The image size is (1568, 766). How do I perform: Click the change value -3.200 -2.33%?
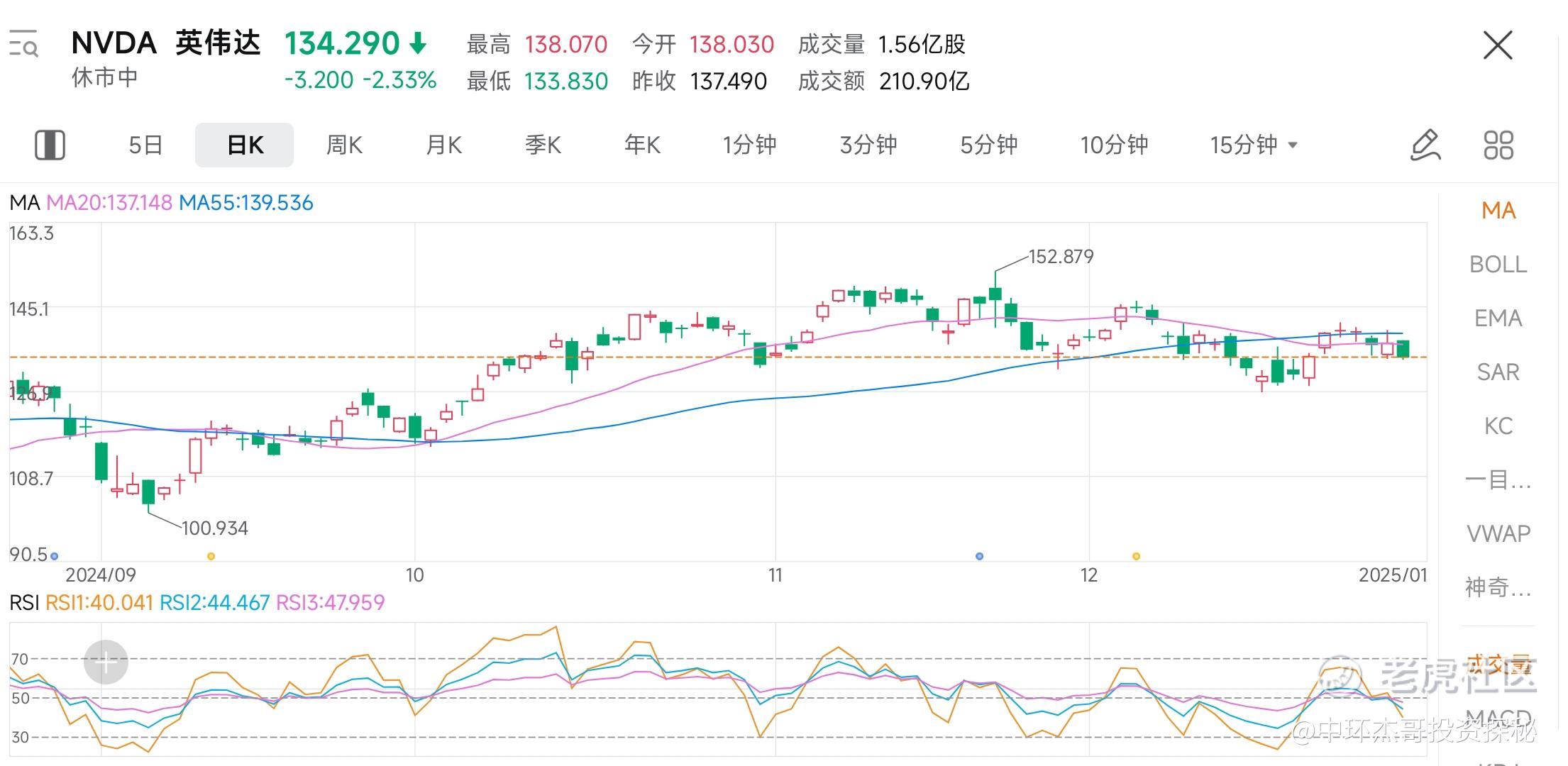pyautogui.click(x=360, y=80)
